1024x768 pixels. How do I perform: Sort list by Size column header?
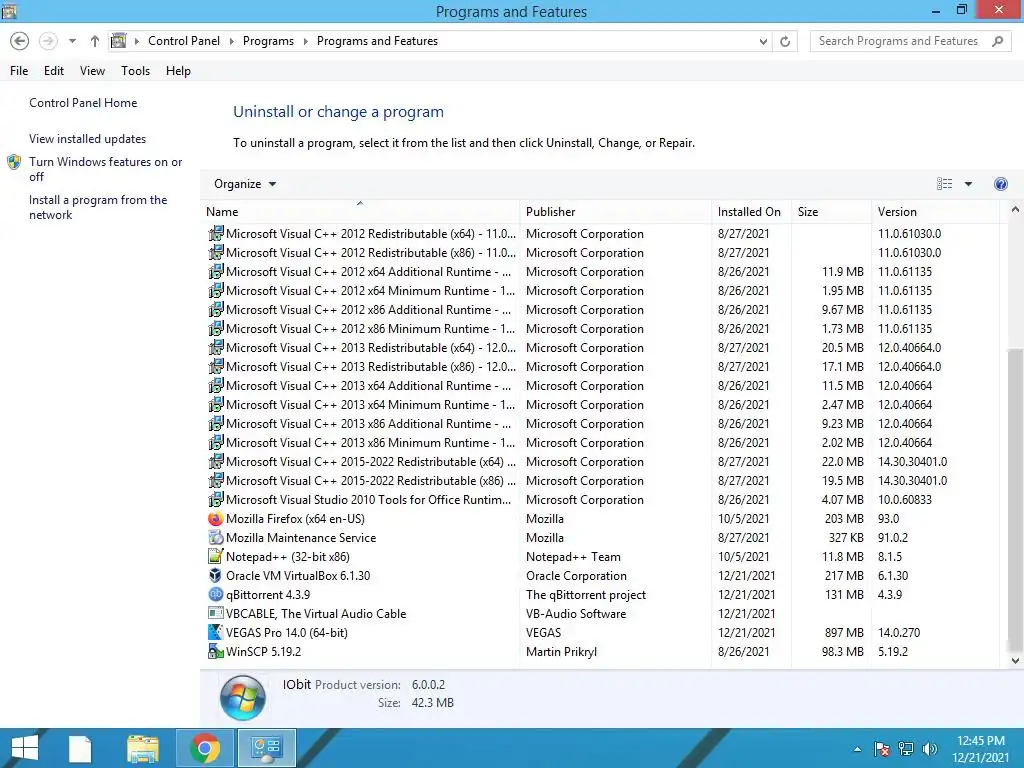pos(831,212)
